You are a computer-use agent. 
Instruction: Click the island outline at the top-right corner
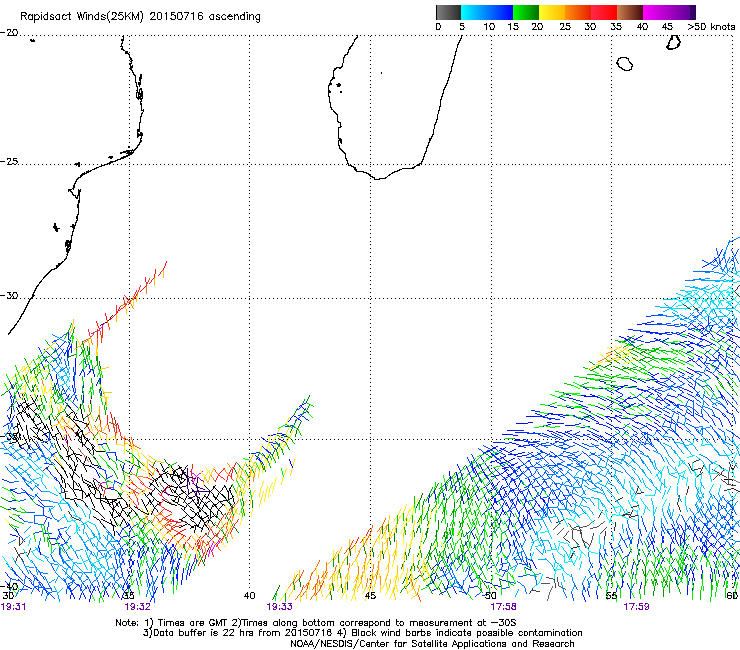pyautogui.click(x=673, y=43)
